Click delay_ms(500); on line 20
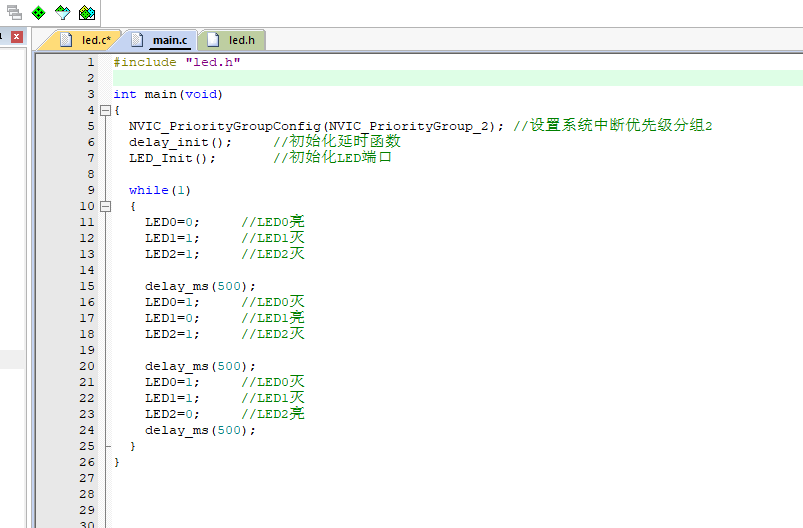Screen dimensions: 803x528 click(200, 366)
